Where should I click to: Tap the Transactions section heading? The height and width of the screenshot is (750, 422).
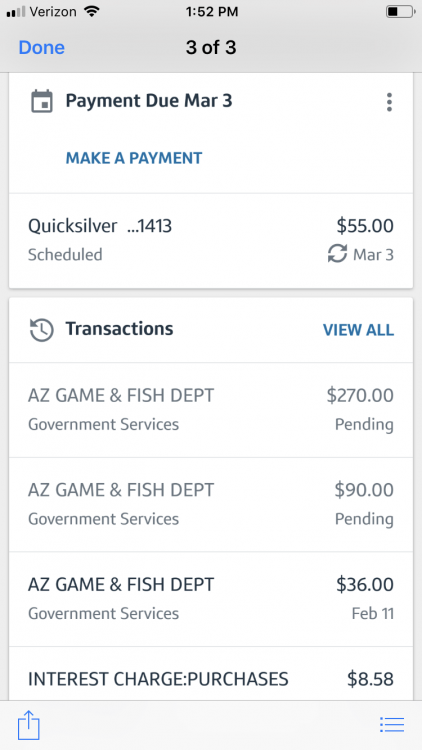click(119, 329)
